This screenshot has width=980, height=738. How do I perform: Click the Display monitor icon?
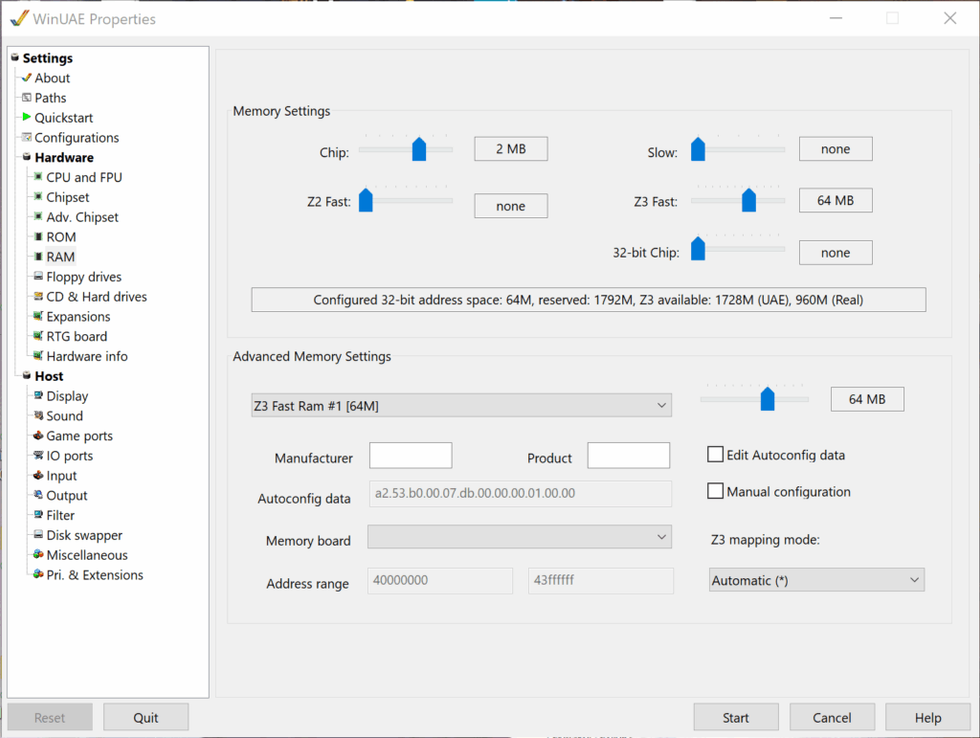[x=38, y=396]
